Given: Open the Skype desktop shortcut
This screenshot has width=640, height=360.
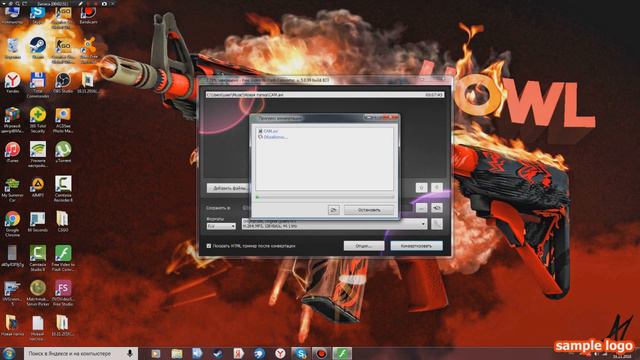Looking at the screenshot, I should (38, 14).
